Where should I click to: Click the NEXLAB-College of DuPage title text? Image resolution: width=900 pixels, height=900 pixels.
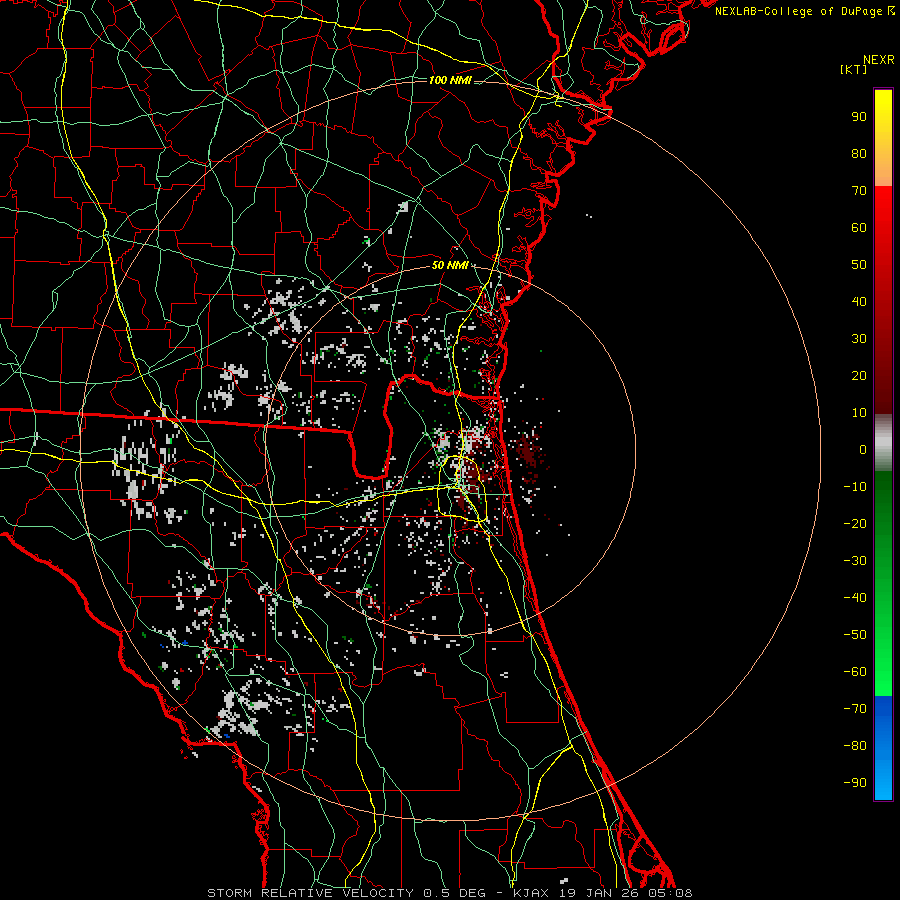pos(799,11)
